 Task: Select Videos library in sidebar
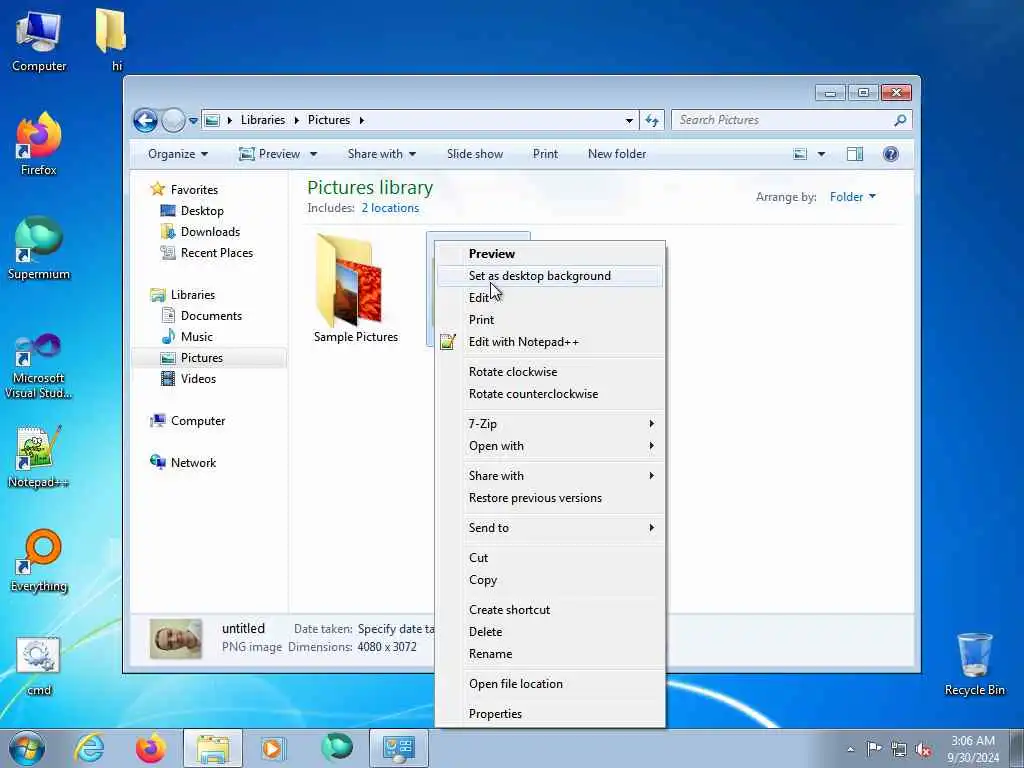189,379
